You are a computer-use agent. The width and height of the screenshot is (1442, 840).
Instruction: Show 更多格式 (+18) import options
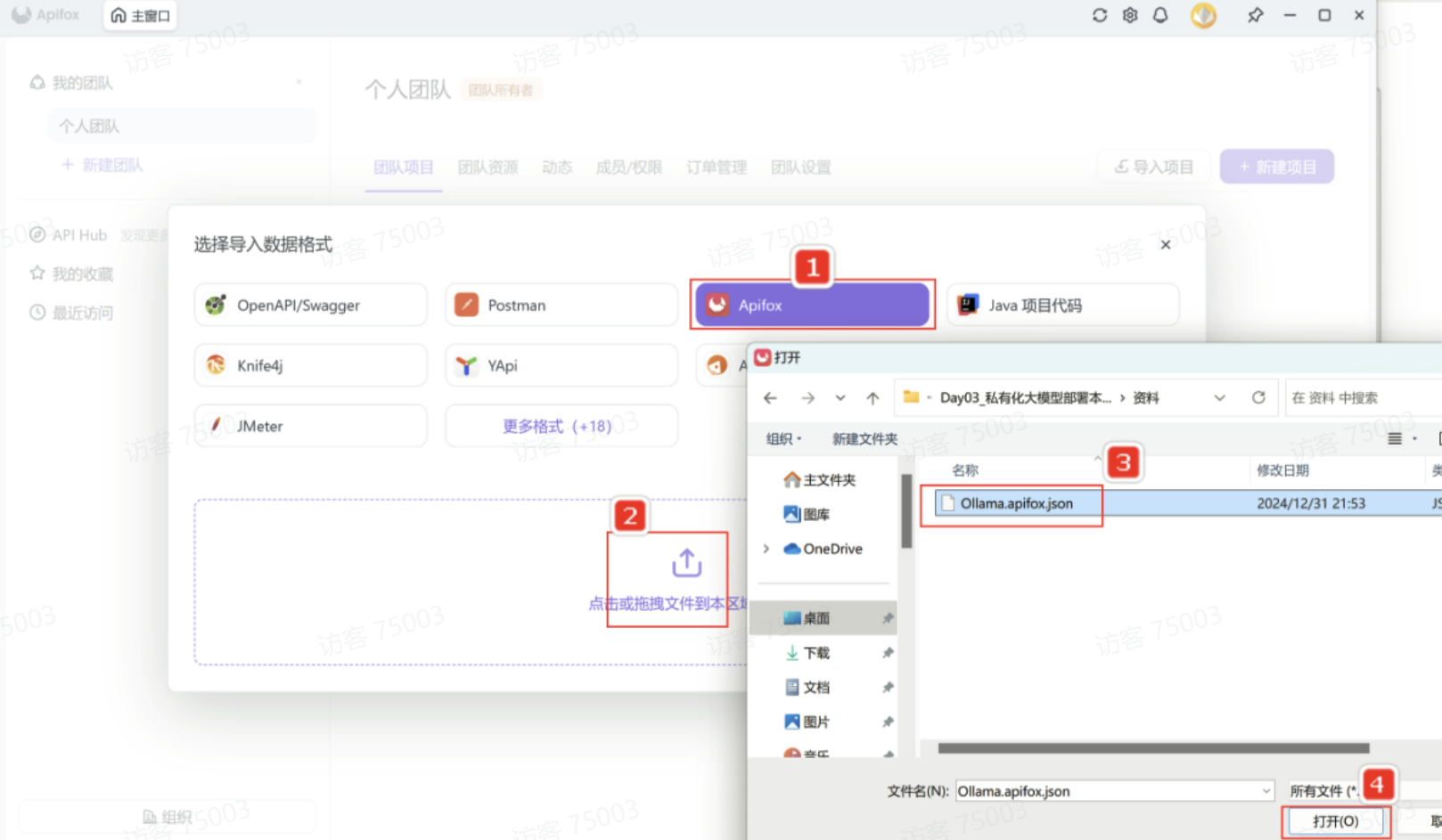pyautogui.click(x=561, y=426)
